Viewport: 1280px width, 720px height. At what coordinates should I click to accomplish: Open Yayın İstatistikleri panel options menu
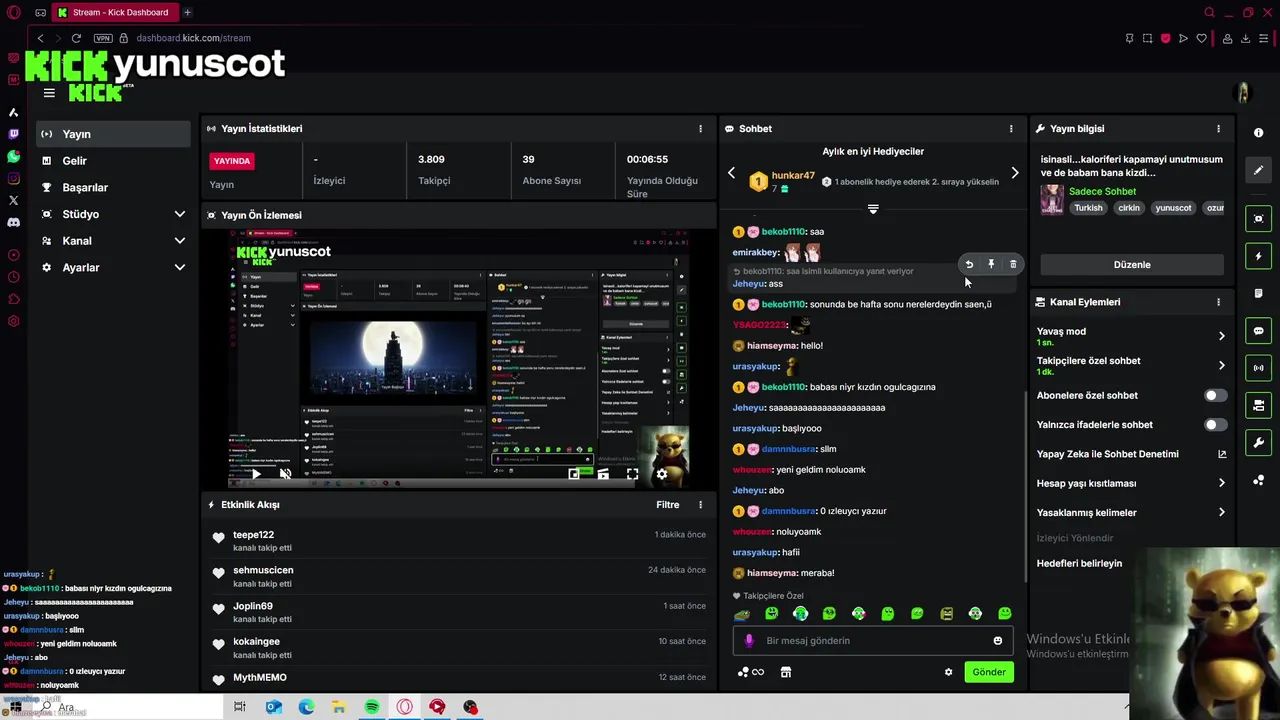tap(700, 129)
